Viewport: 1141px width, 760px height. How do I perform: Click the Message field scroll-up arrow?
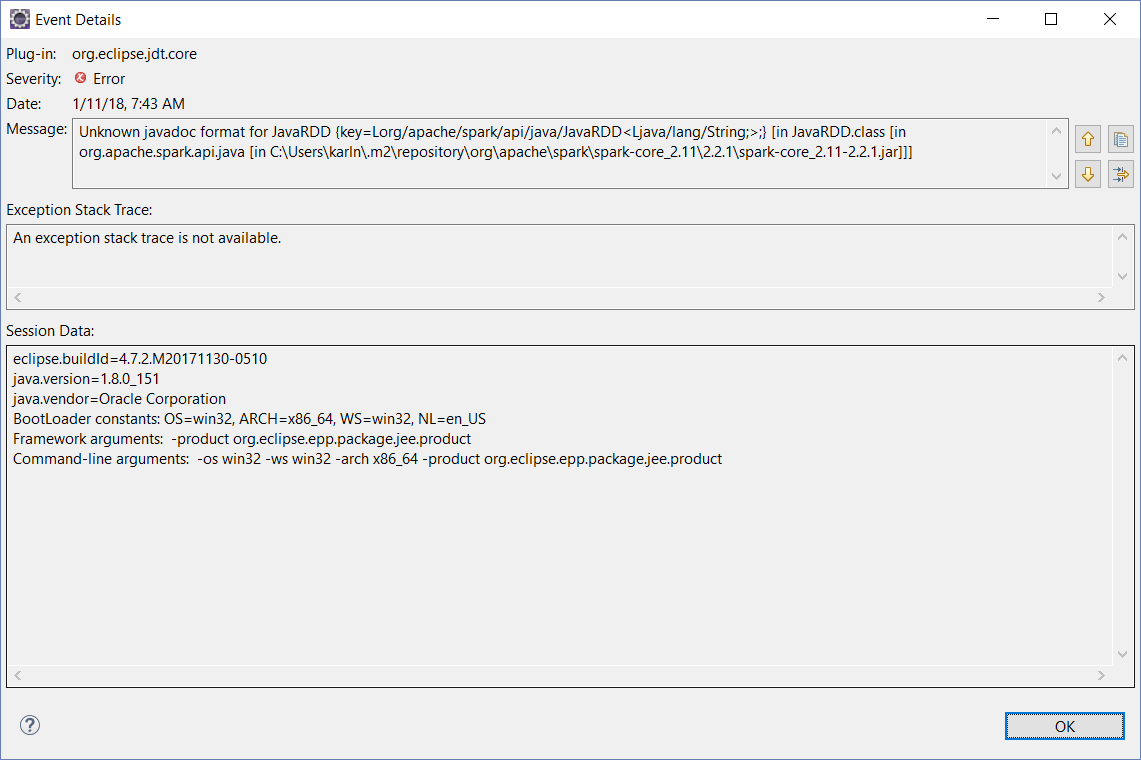[1056, 131]
